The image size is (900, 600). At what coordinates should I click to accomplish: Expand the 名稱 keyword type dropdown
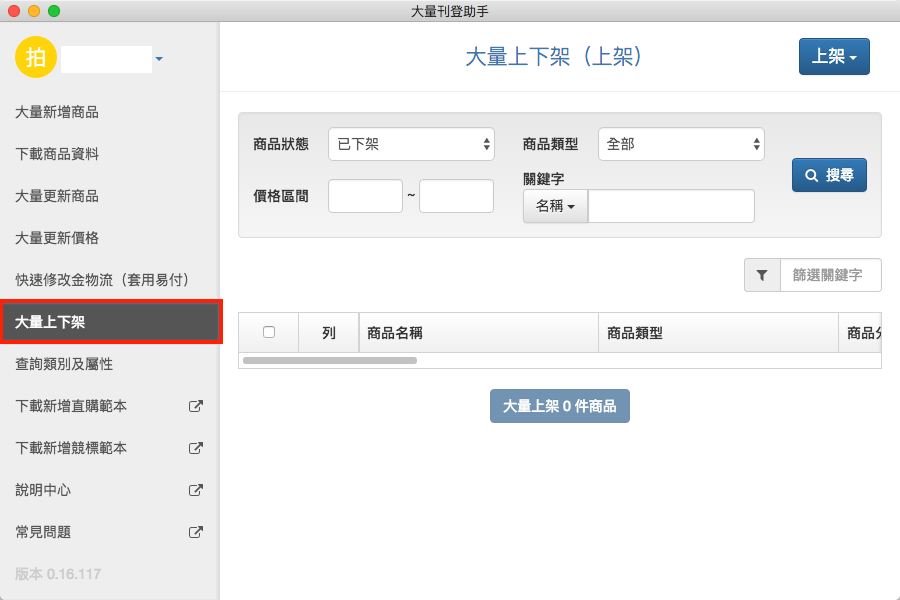click(555, 206)
